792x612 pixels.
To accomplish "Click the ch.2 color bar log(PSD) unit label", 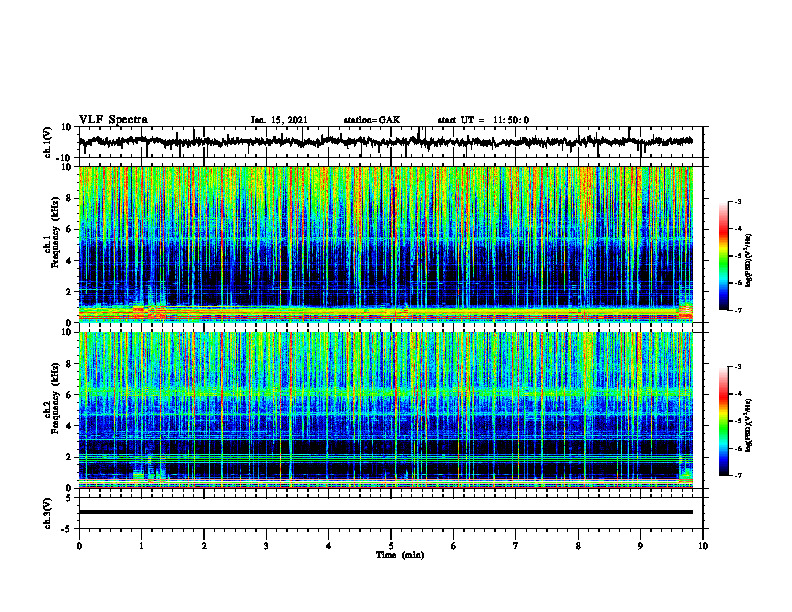I will pos(749,424).
